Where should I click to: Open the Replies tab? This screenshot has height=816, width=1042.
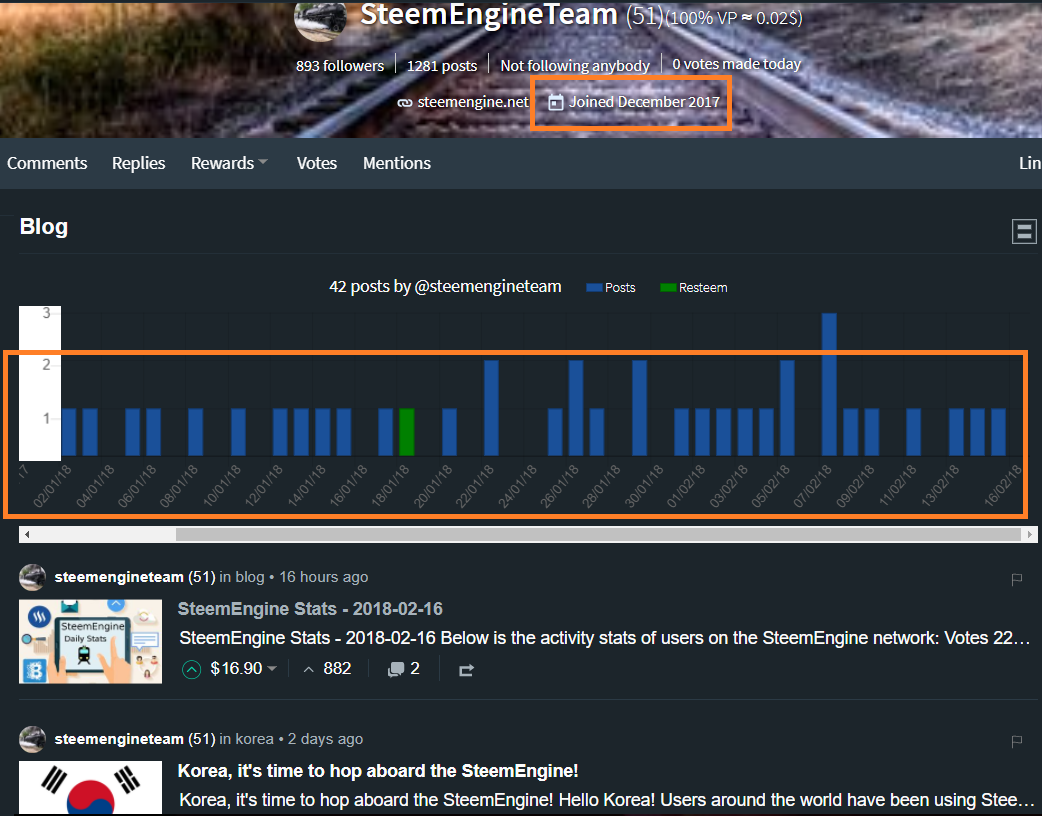[138, 163]
